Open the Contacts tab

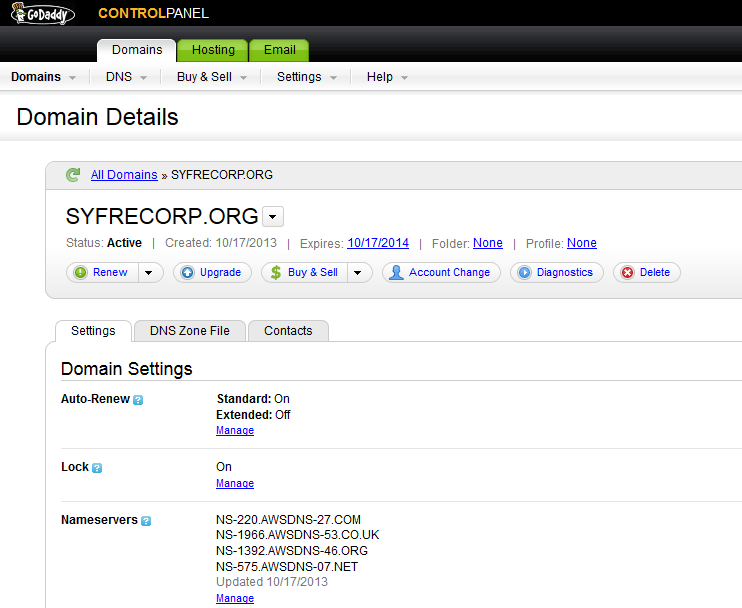point(288,331)
